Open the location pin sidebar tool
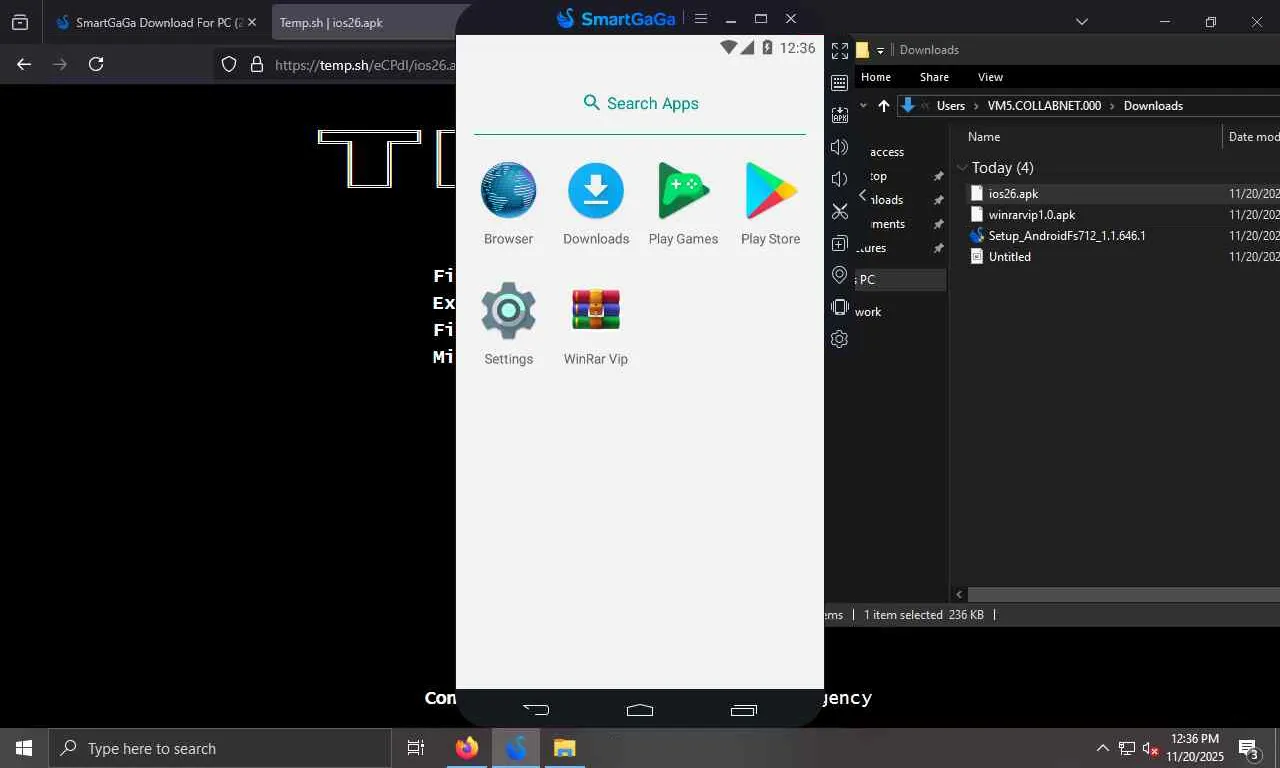Image resolution: width=1280 pixels, height=768 pixels. tap(840, 275)
